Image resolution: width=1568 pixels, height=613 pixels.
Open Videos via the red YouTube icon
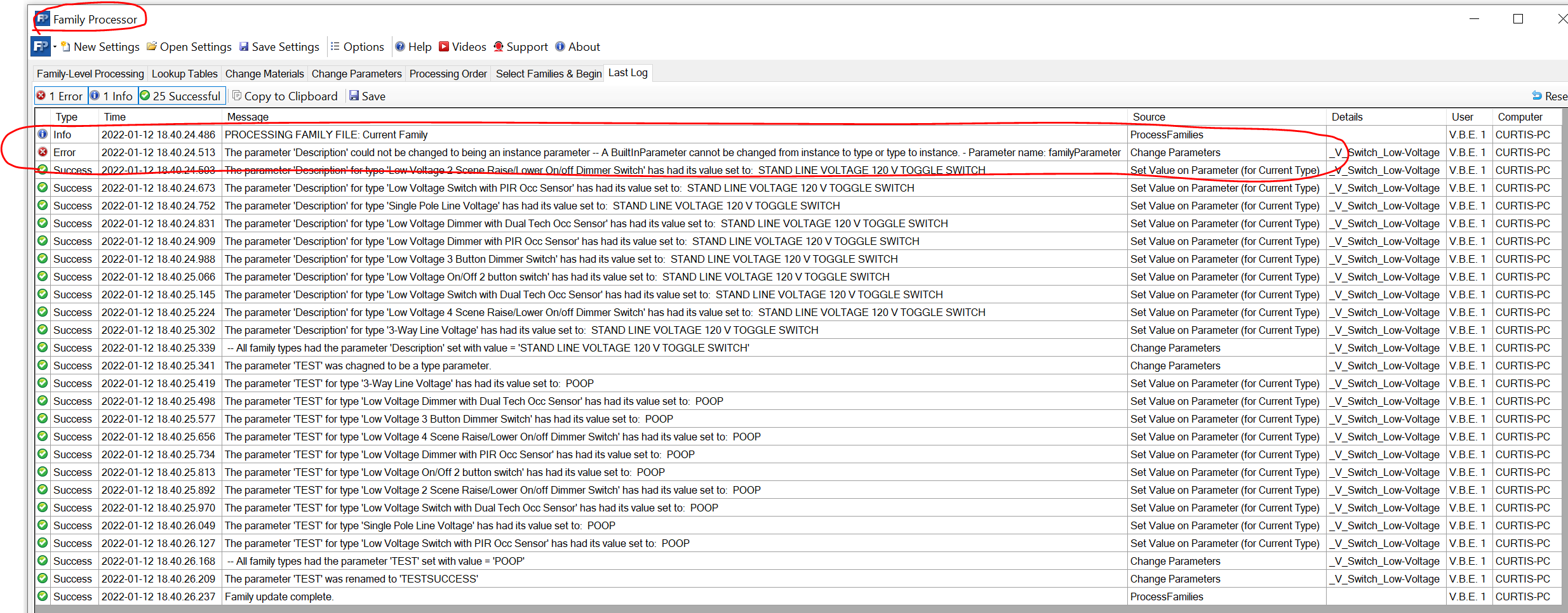(x=445, y=46)
